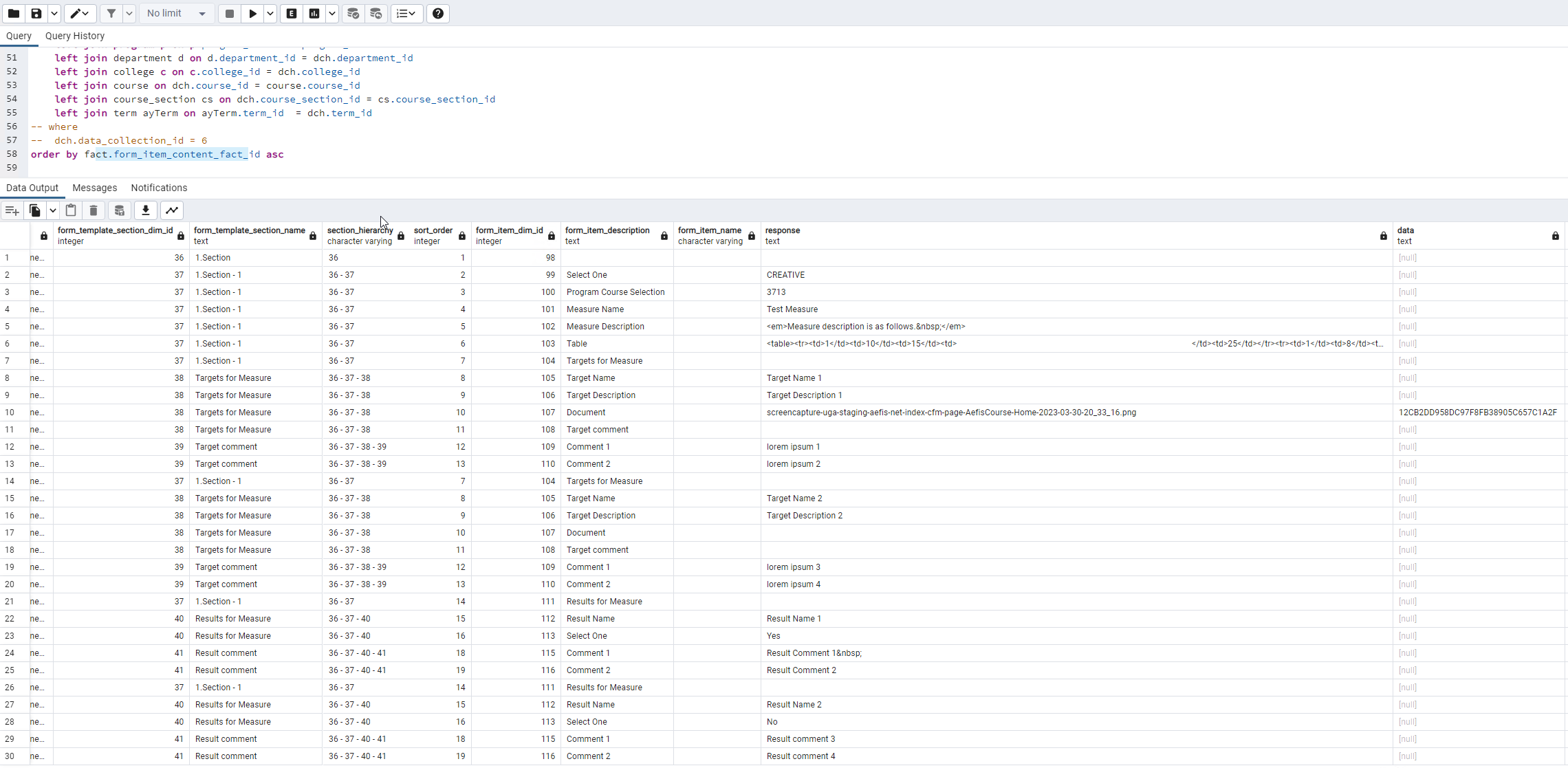Click the Commit database icon
1568x768 pixels.
click(x=353, y=13)
